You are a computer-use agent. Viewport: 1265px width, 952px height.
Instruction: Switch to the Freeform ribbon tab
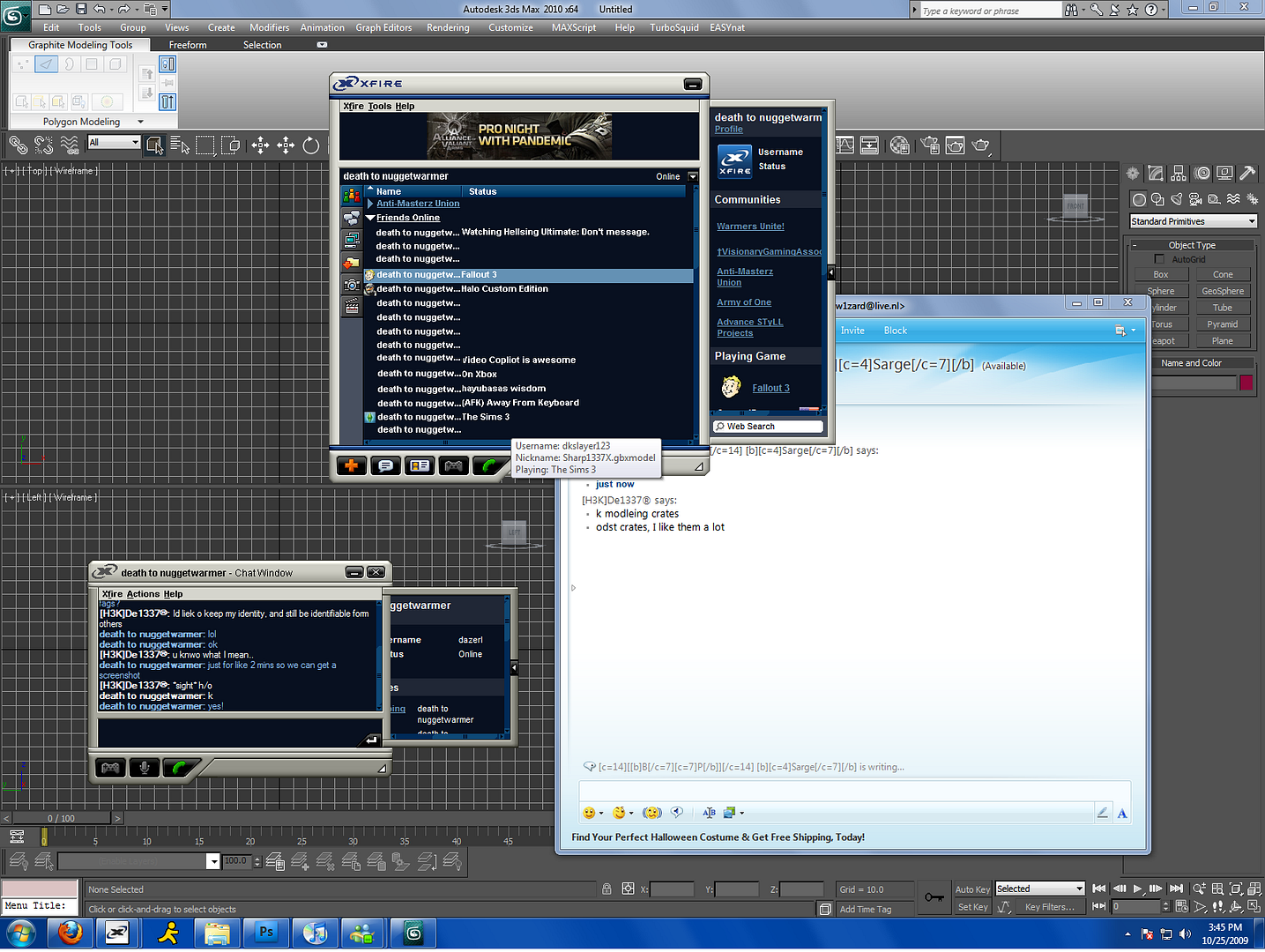(x=188, y=45)
